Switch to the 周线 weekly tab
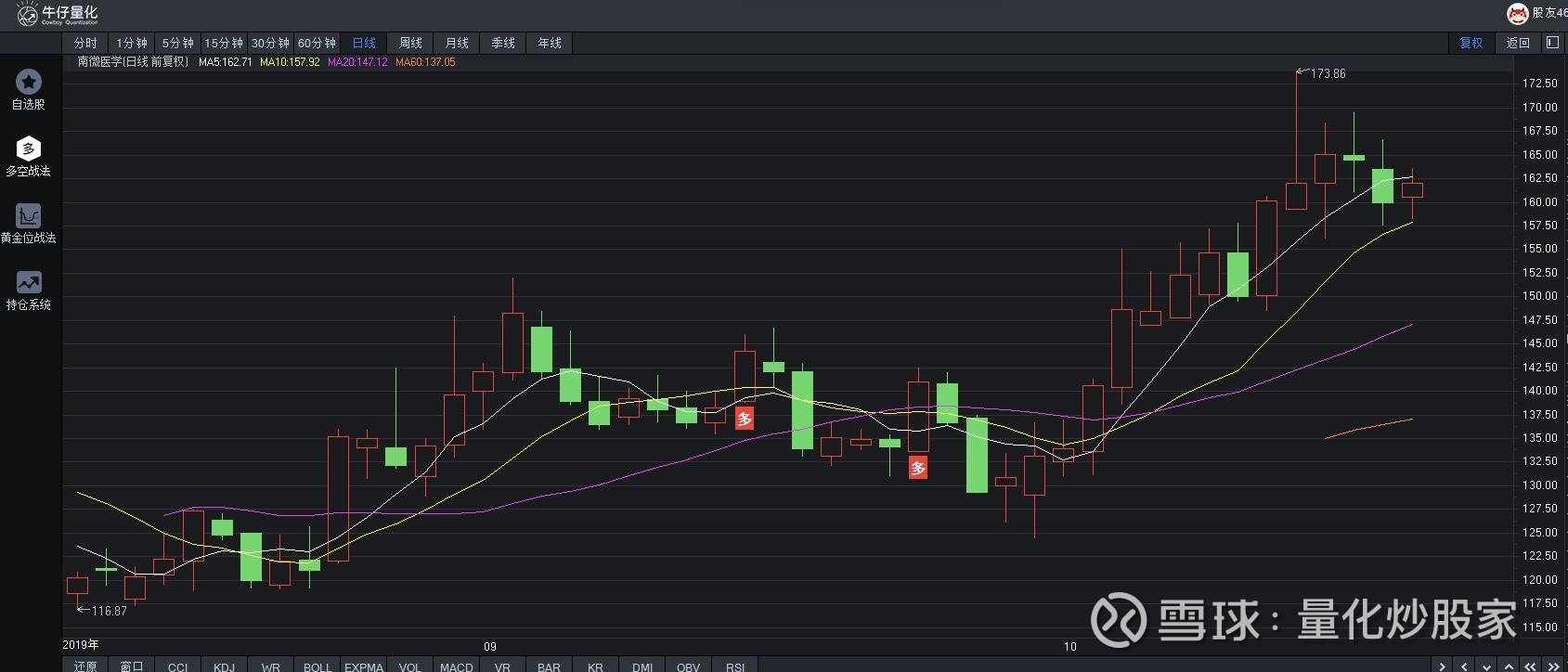 pos(410,43)
